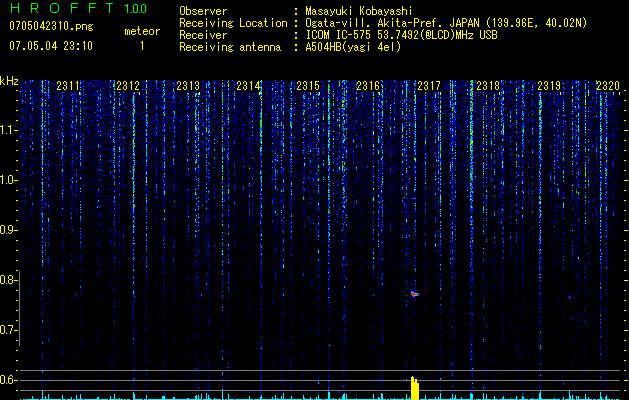Click the 2318 time marker

[488, 85]
